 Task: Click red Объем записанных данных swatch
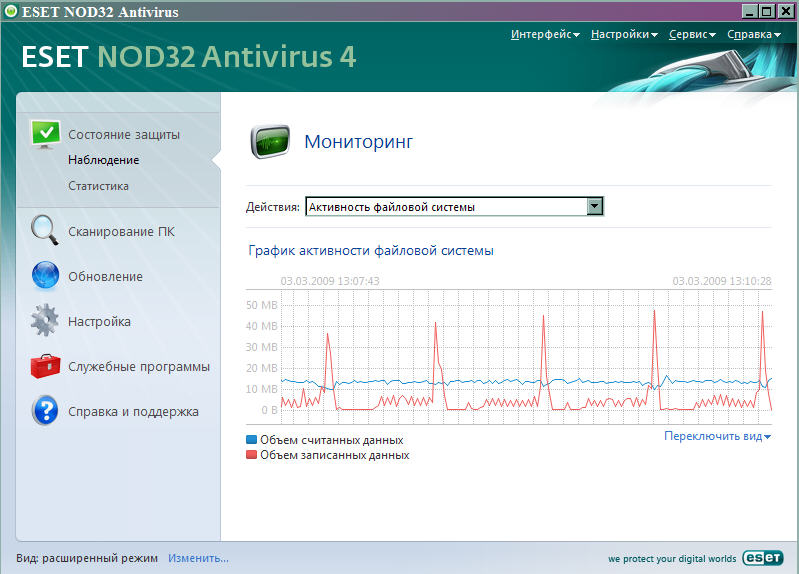point(251,455)
